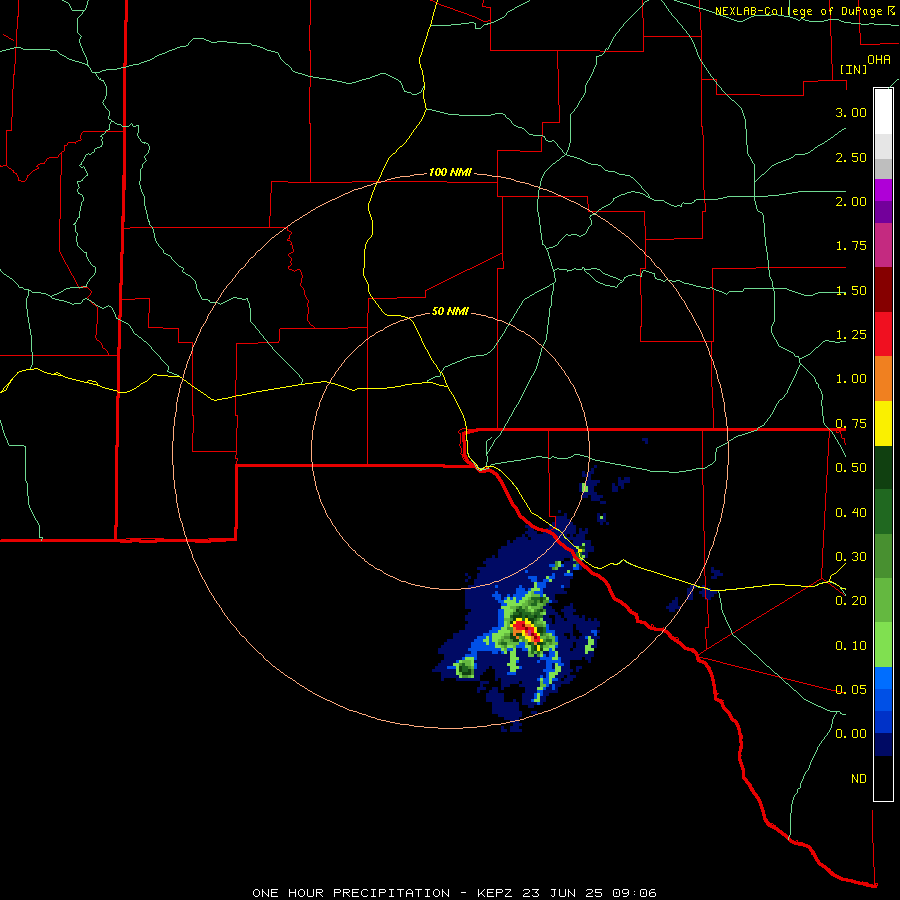Click the 0.75 legend value

pyautogui.click(x=851, y=424)
